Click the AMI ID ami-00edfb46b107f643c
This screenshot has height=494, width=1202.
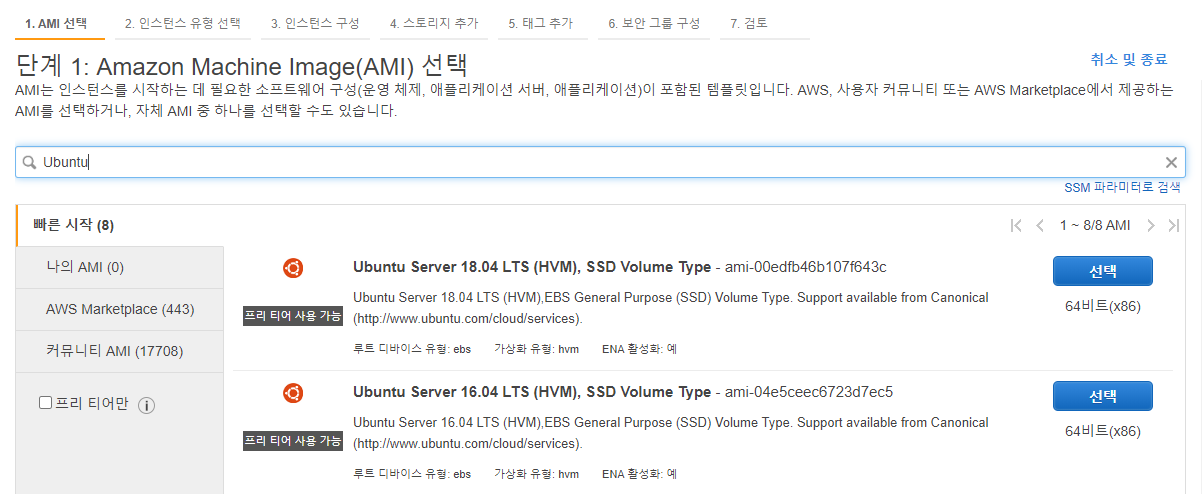coord(804,267)
